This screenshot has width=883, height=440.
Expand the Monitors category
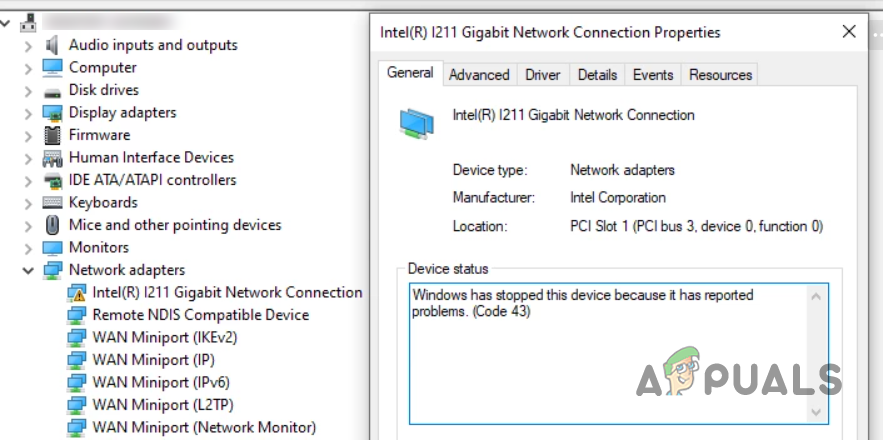click(x=28, y=248)
